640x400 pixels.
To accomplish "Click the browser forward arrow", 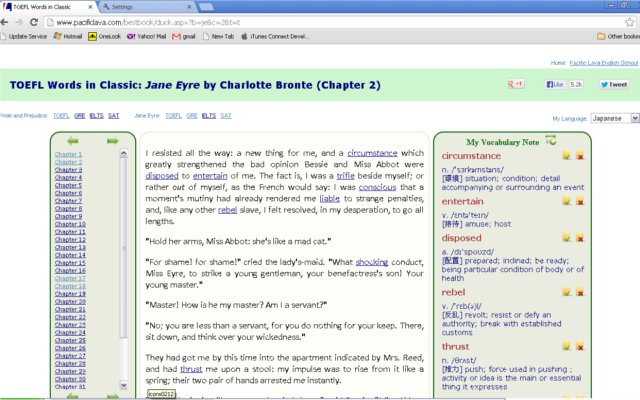I will (x=19, y=22).
